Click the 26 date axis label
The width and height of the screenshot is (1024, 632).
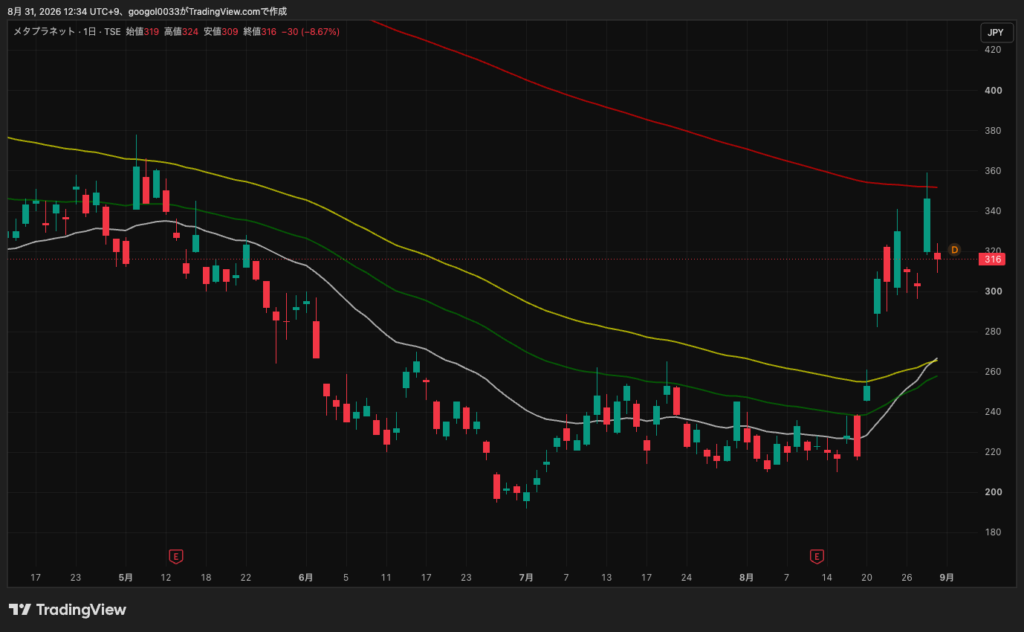(906, 577)
